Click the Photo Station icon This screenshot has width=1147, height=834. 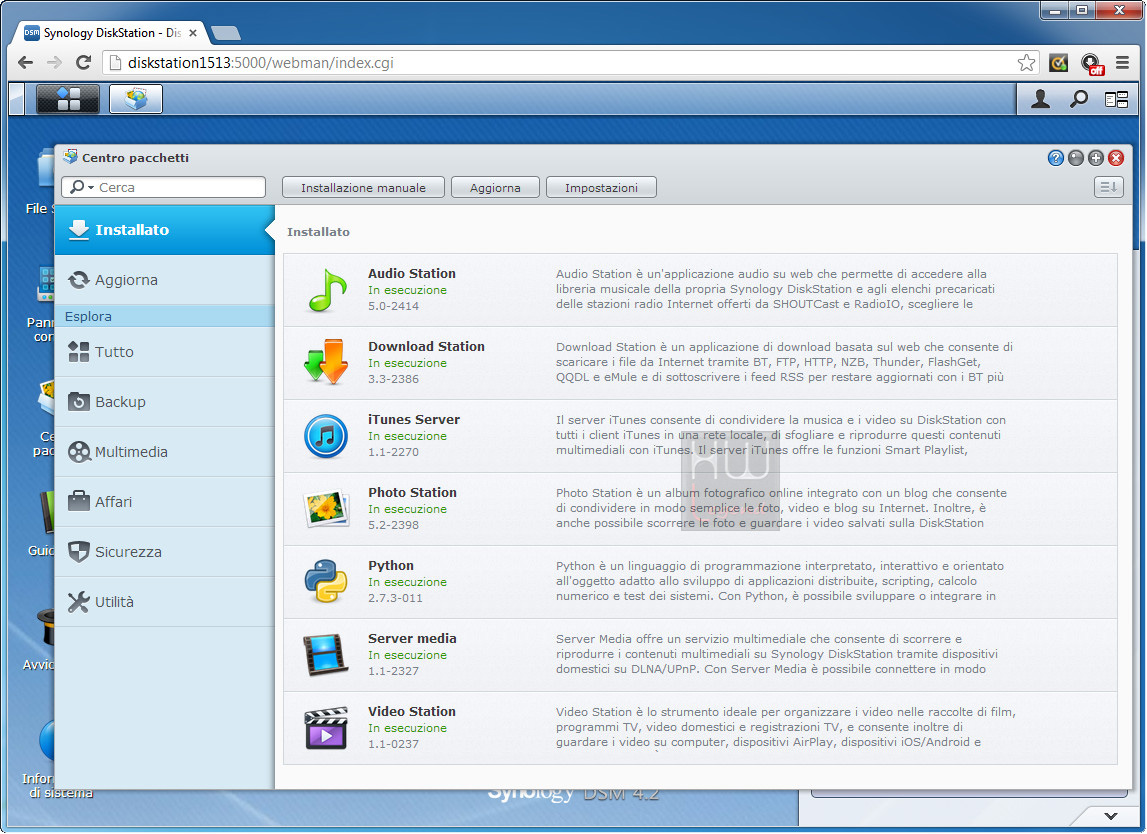coord(326,508)
